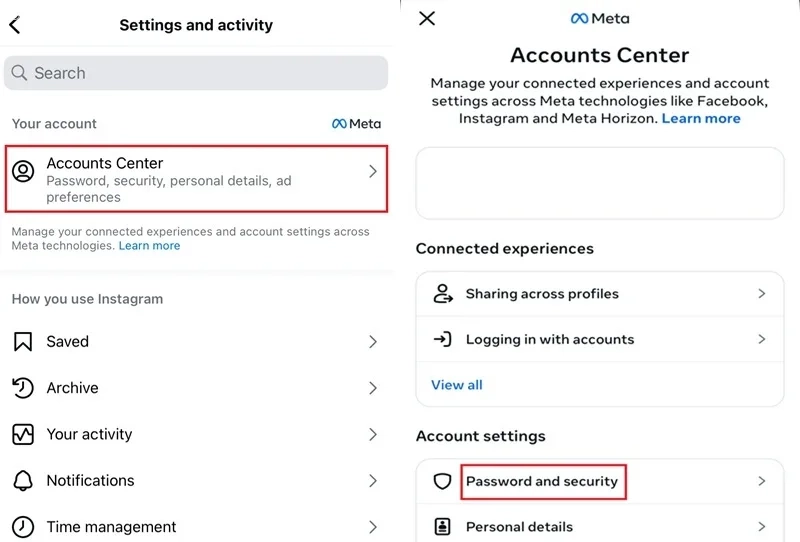The image size is (800, 542).
Task: Select the Sharing across profiles entry
Action: (x=600, y=294)
